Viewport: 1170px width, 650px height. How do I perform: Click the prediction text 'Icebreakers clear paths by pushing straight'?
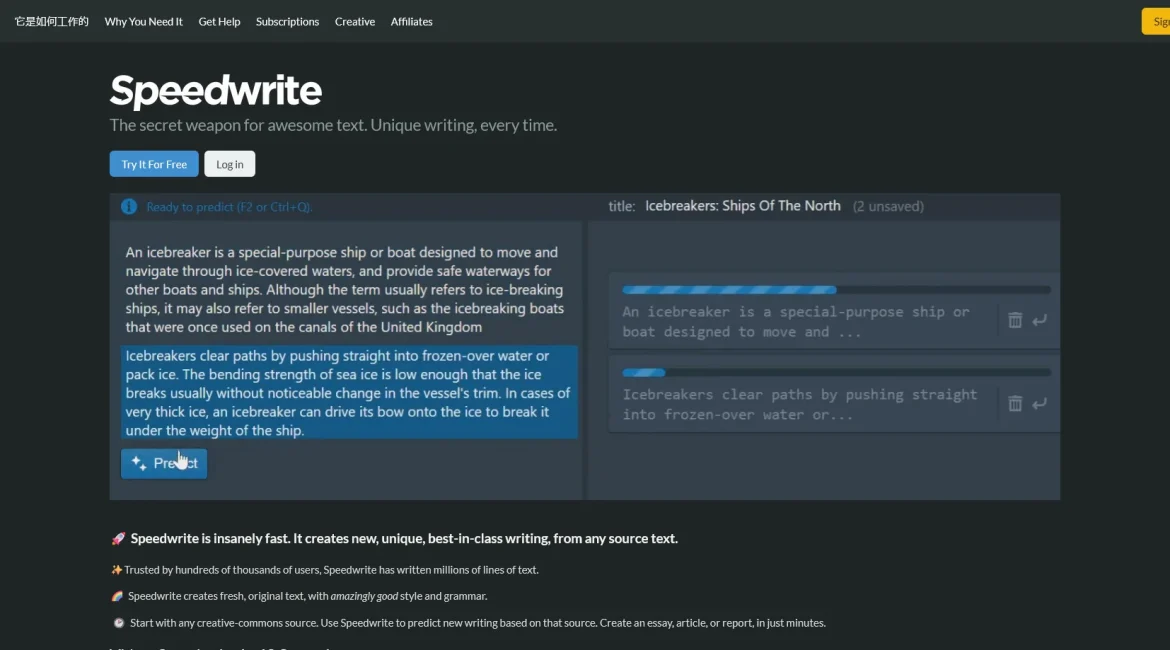pyautogui.click(x=800, y=404)
